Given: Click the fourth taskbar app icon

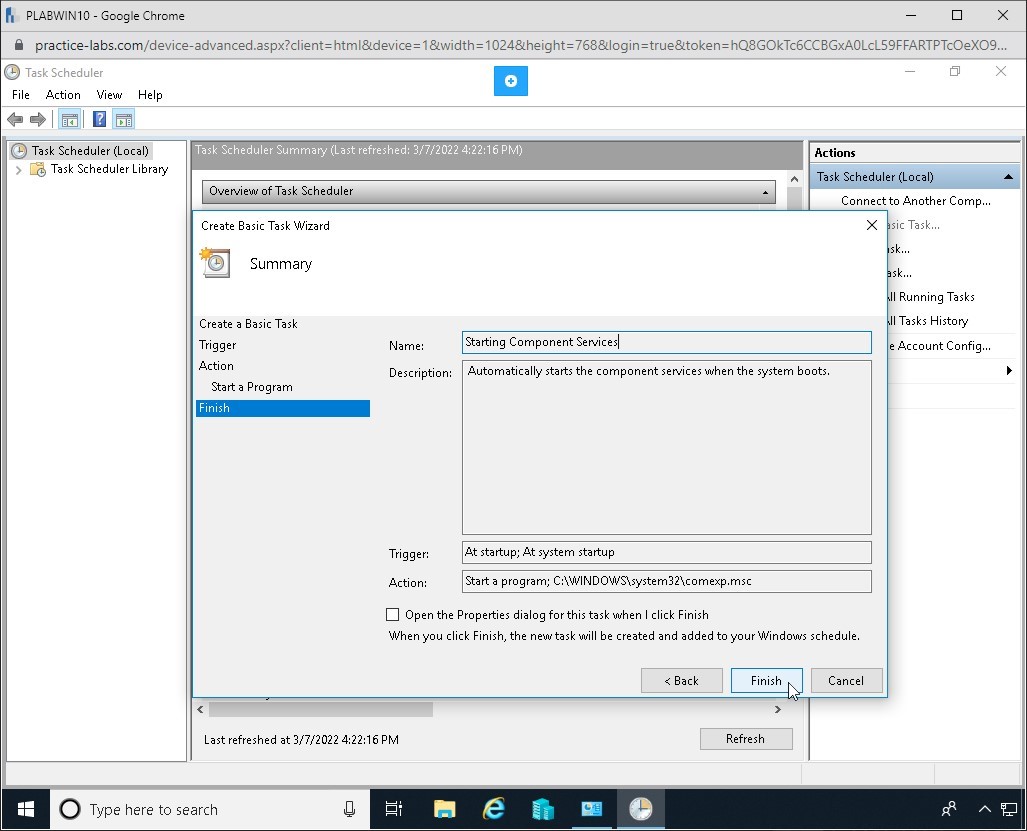Looking at the screenshot, I should [x=591, y=809].
